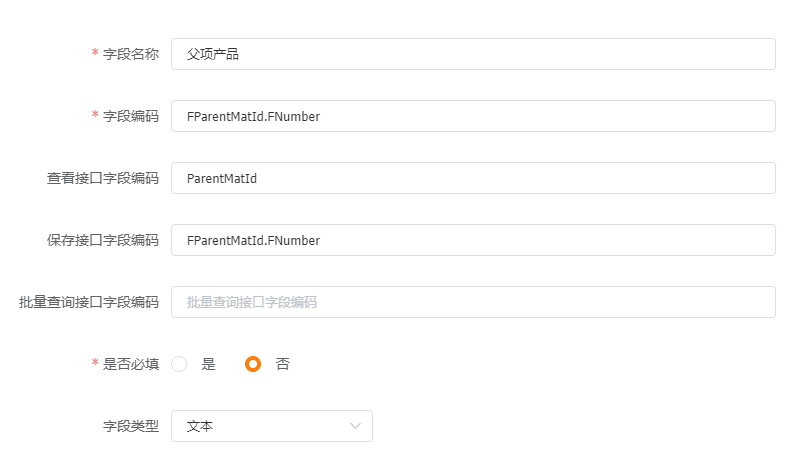Click the 查看接口字段编码 label
Screen dimensions: 786x460
coord(103,178)
